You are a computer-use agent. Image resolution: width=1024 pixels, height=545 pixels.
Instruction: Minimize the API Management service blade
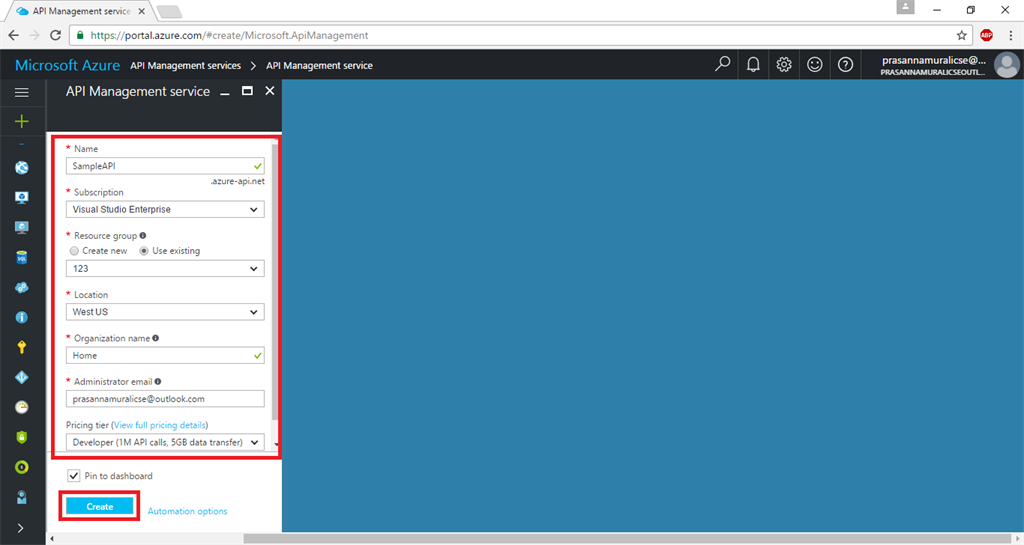point(225,92)
